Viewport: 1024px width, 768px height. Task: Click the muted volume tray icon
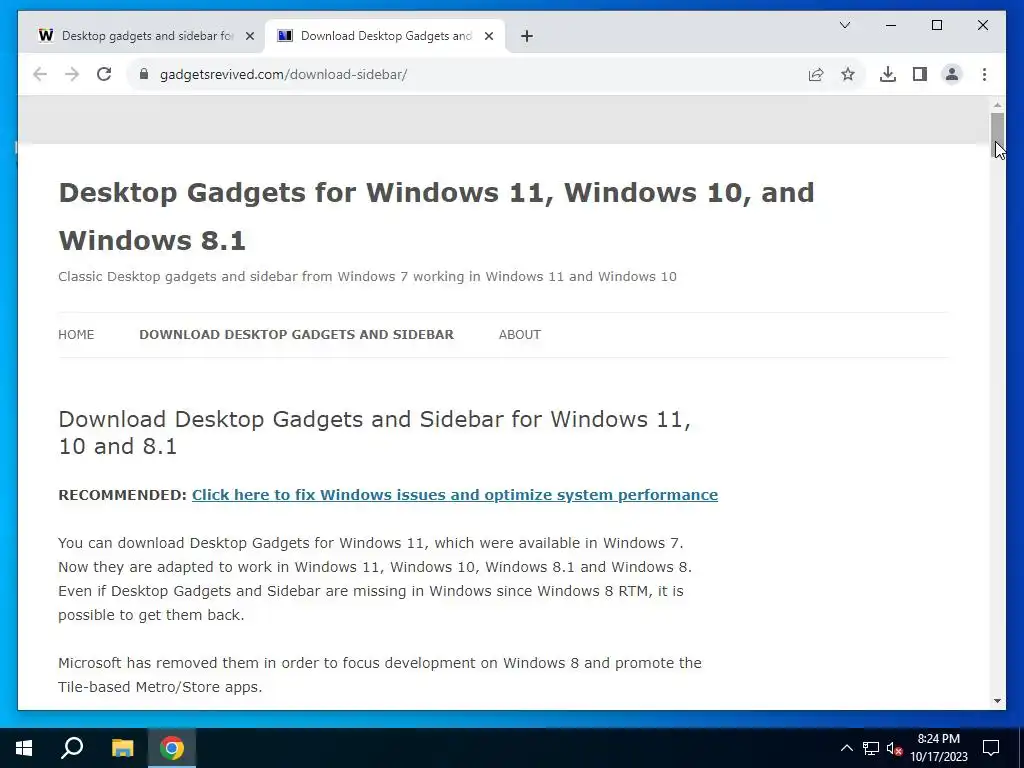[x=895, y=748]
